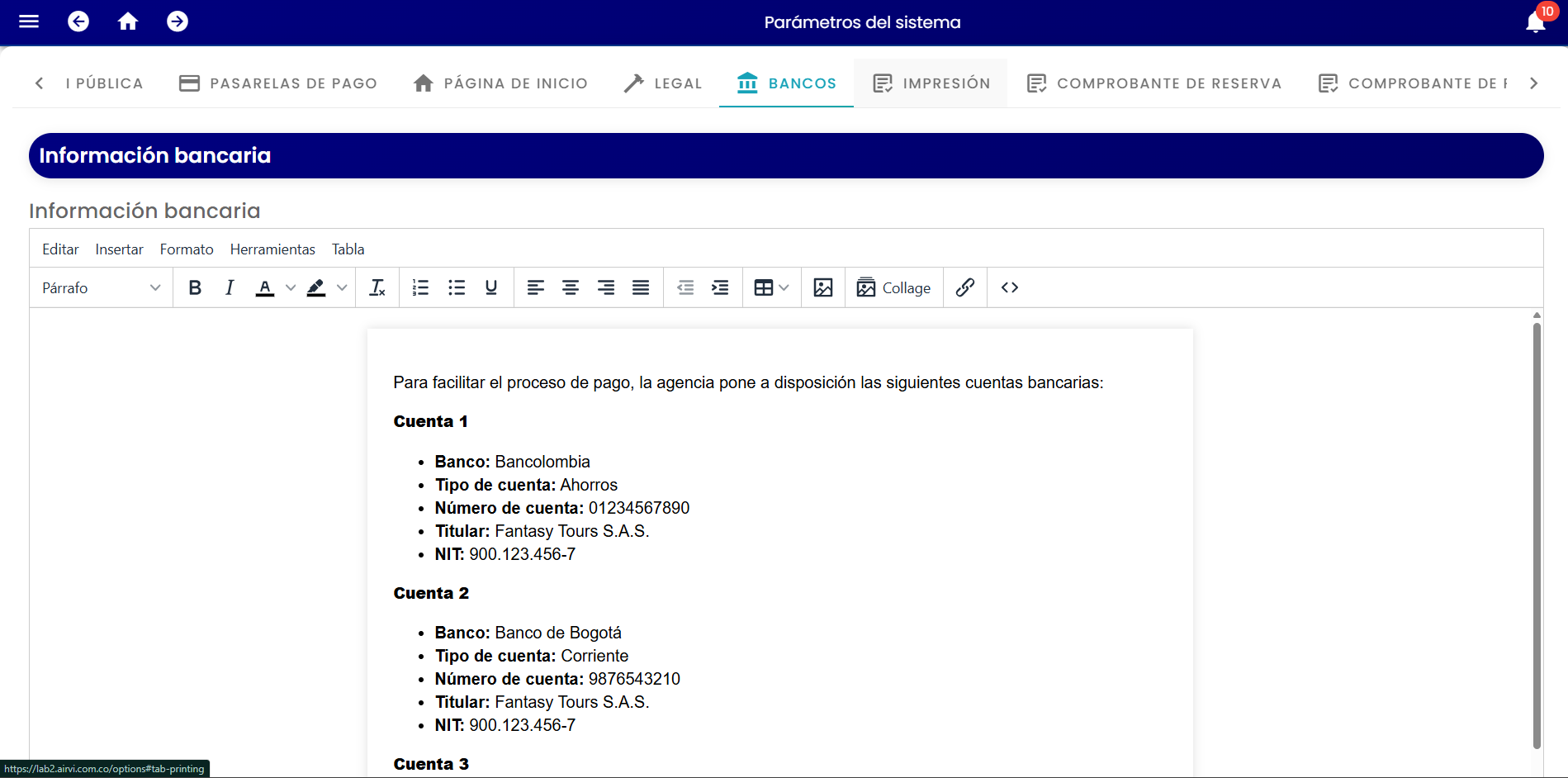Image resolution: width=1568 pixels, height=778 pixels.
Task: Click the 'Tipo de cuenta: Ahorros' line
Action: 526,485
